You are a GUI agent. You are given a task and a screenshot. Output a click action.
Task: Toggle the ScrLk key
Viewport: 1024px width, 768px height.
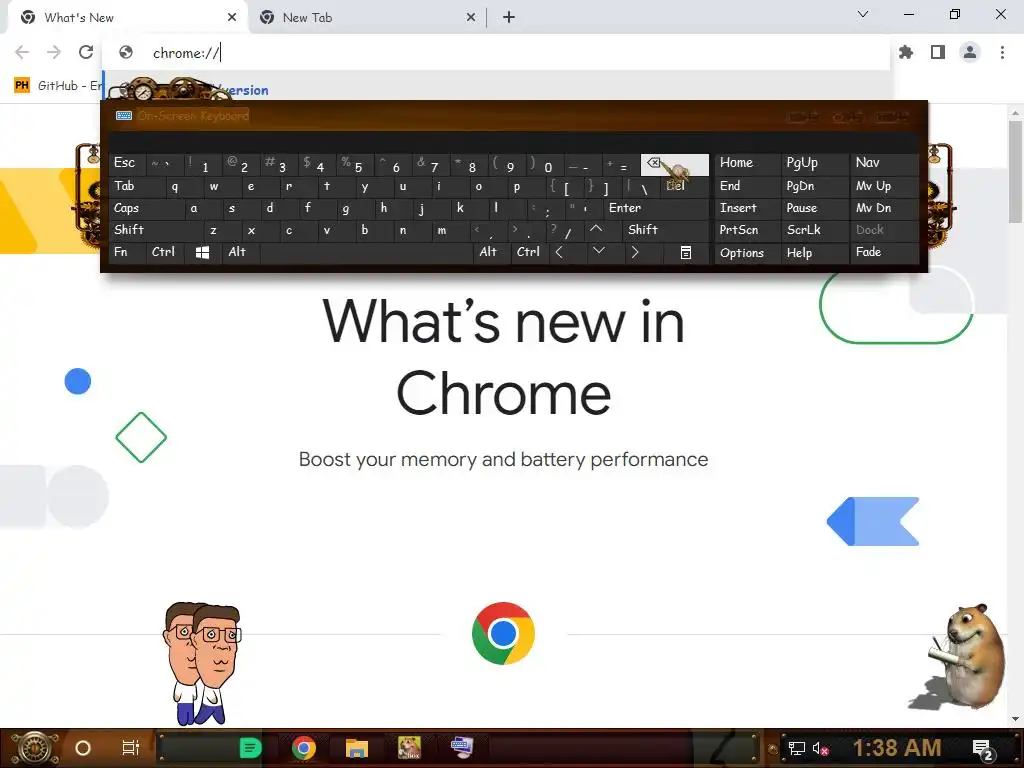click(813, 230)
